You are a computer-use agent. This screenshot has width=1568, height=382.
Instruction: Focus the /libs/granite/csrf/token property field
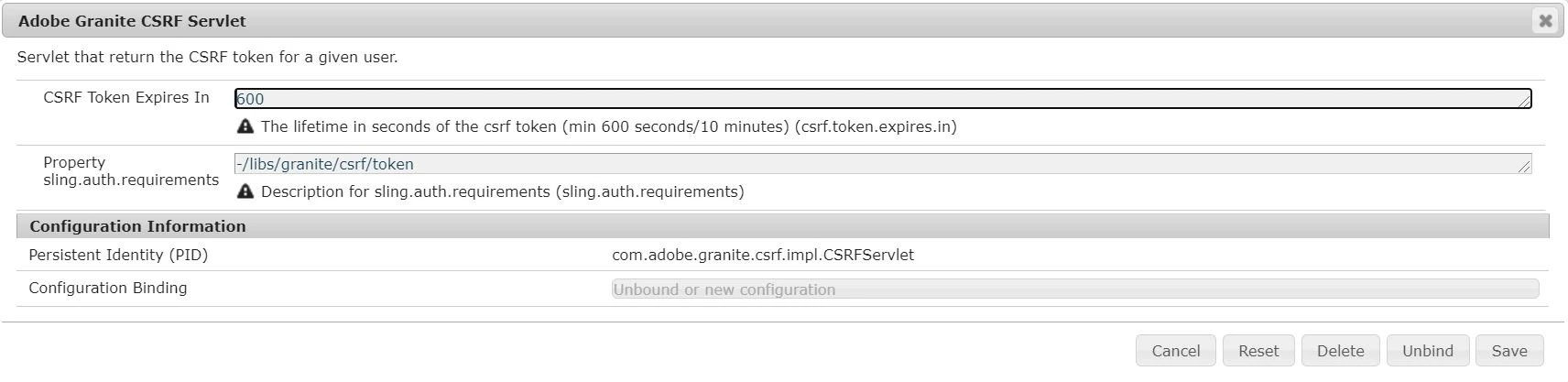coord(879,164)
